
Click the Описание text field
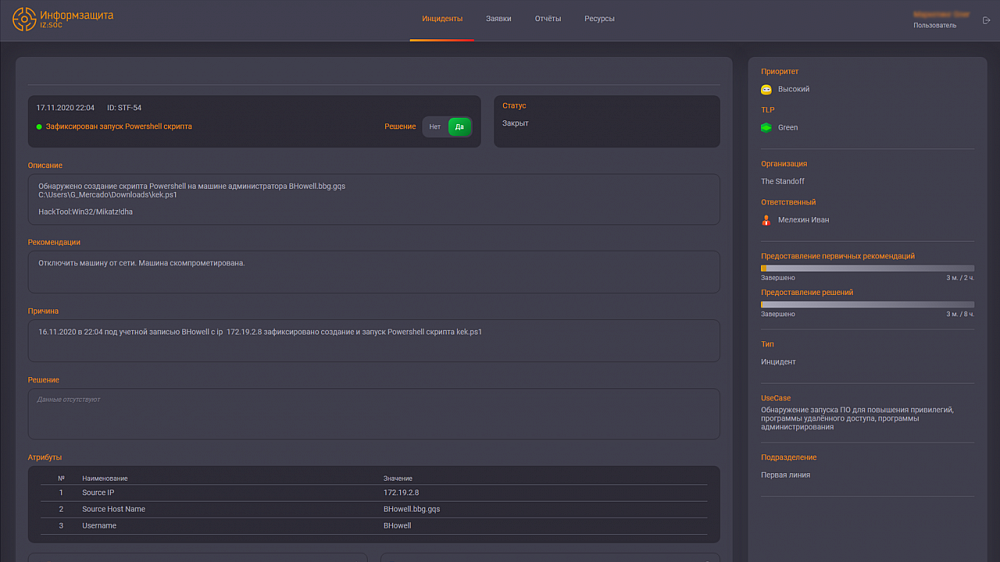[374, 199]
